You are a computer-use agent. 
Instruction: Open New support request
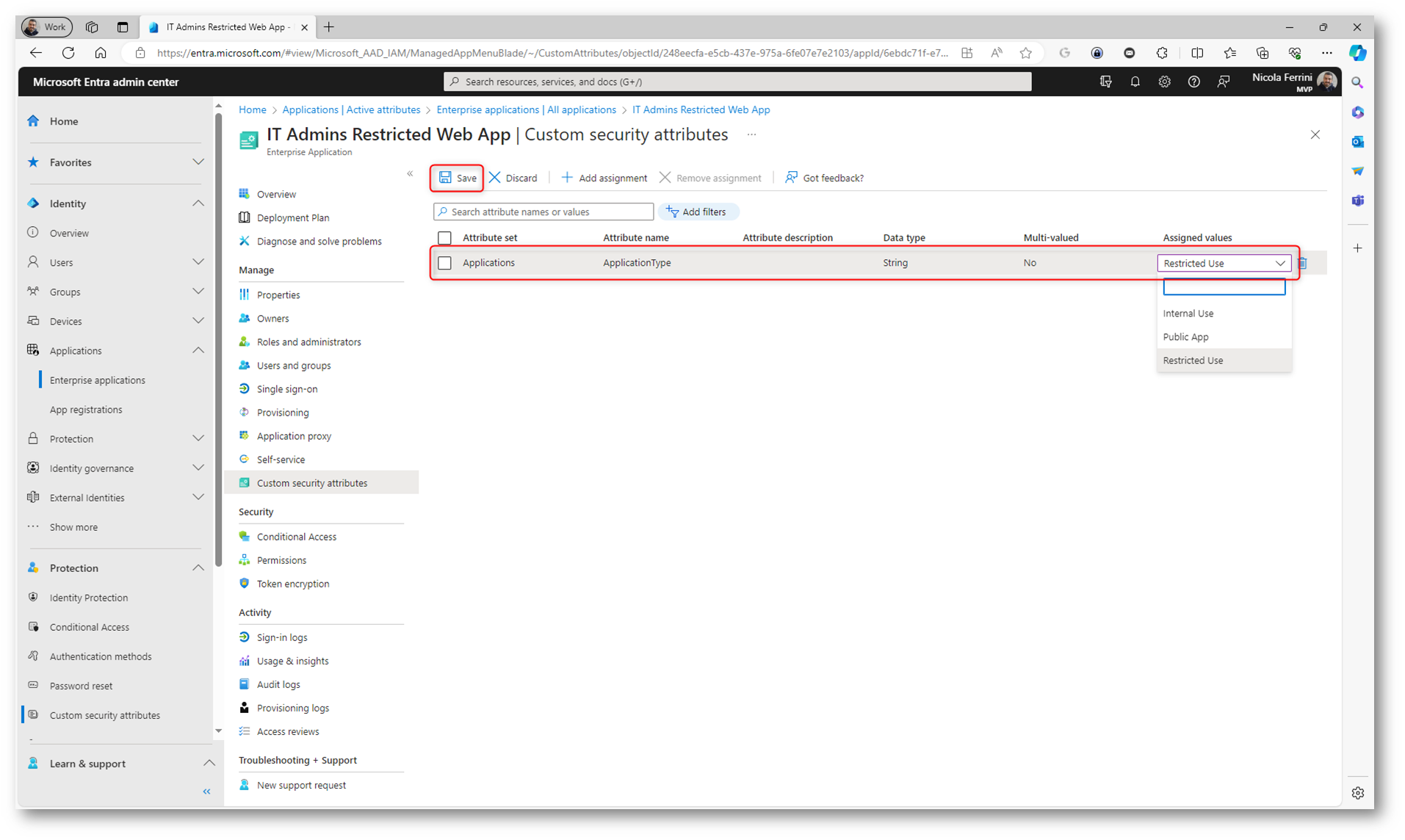301,785
